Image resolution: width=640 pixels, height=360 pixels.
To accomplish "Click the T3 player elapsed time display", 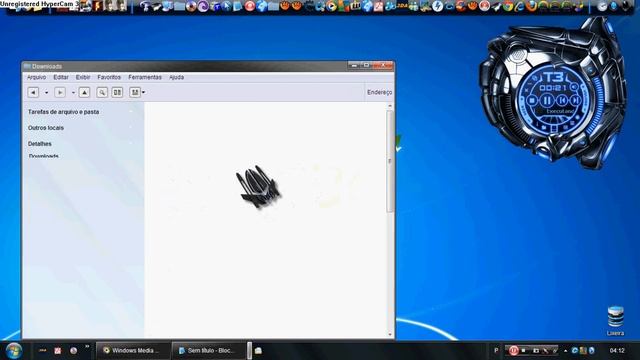I will (x=553, y=87).
